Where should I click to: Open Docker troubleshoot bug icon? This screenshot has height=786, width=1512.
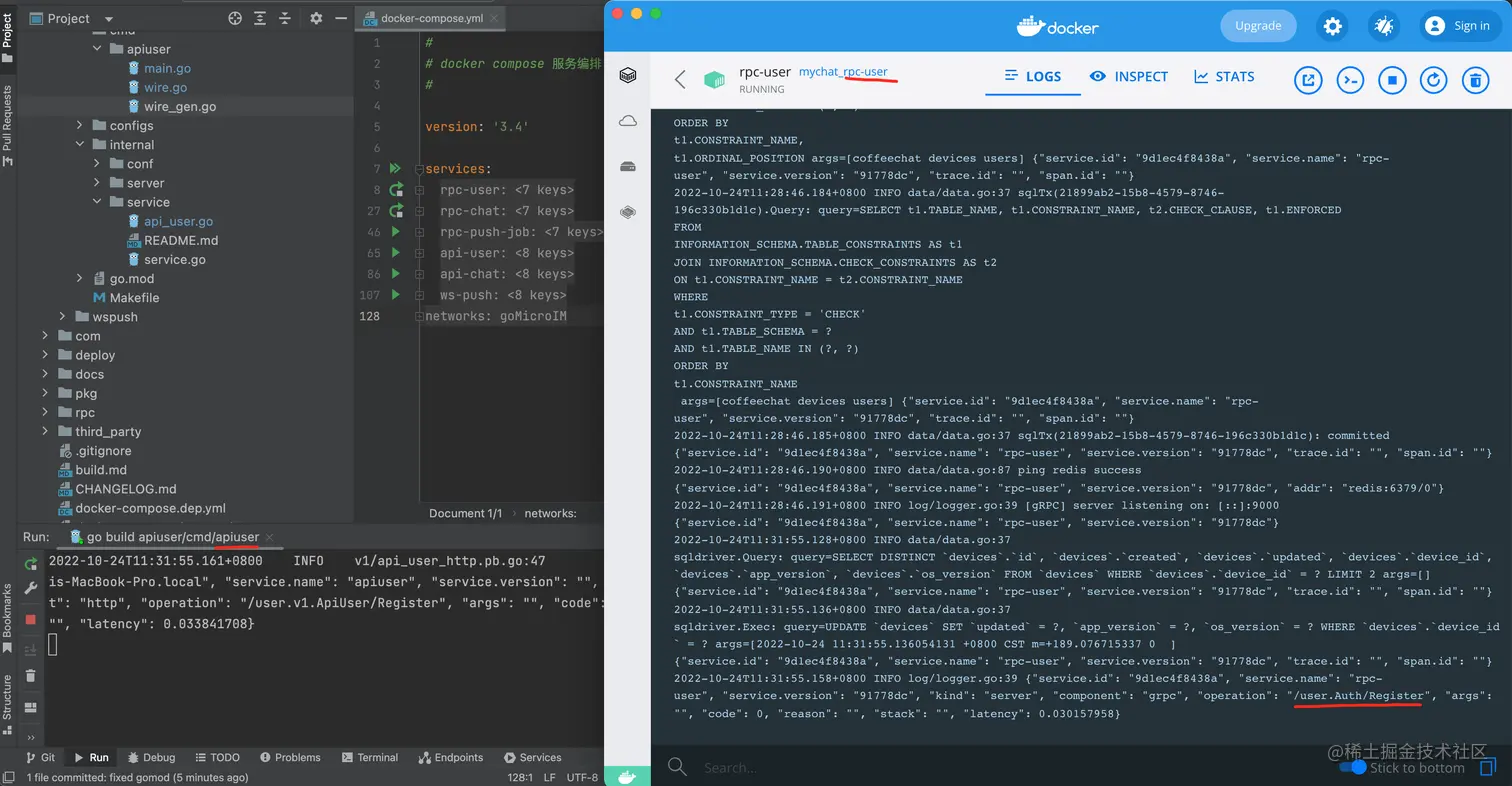click(1384, 27)
